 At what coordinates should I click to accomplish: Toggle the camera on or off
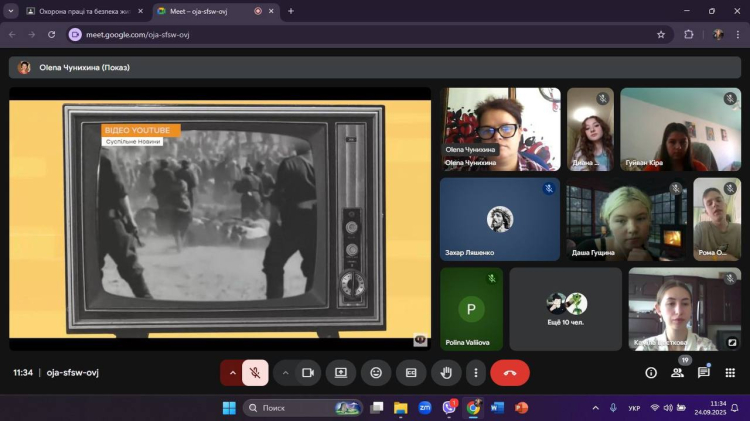[x=308, y=373]
